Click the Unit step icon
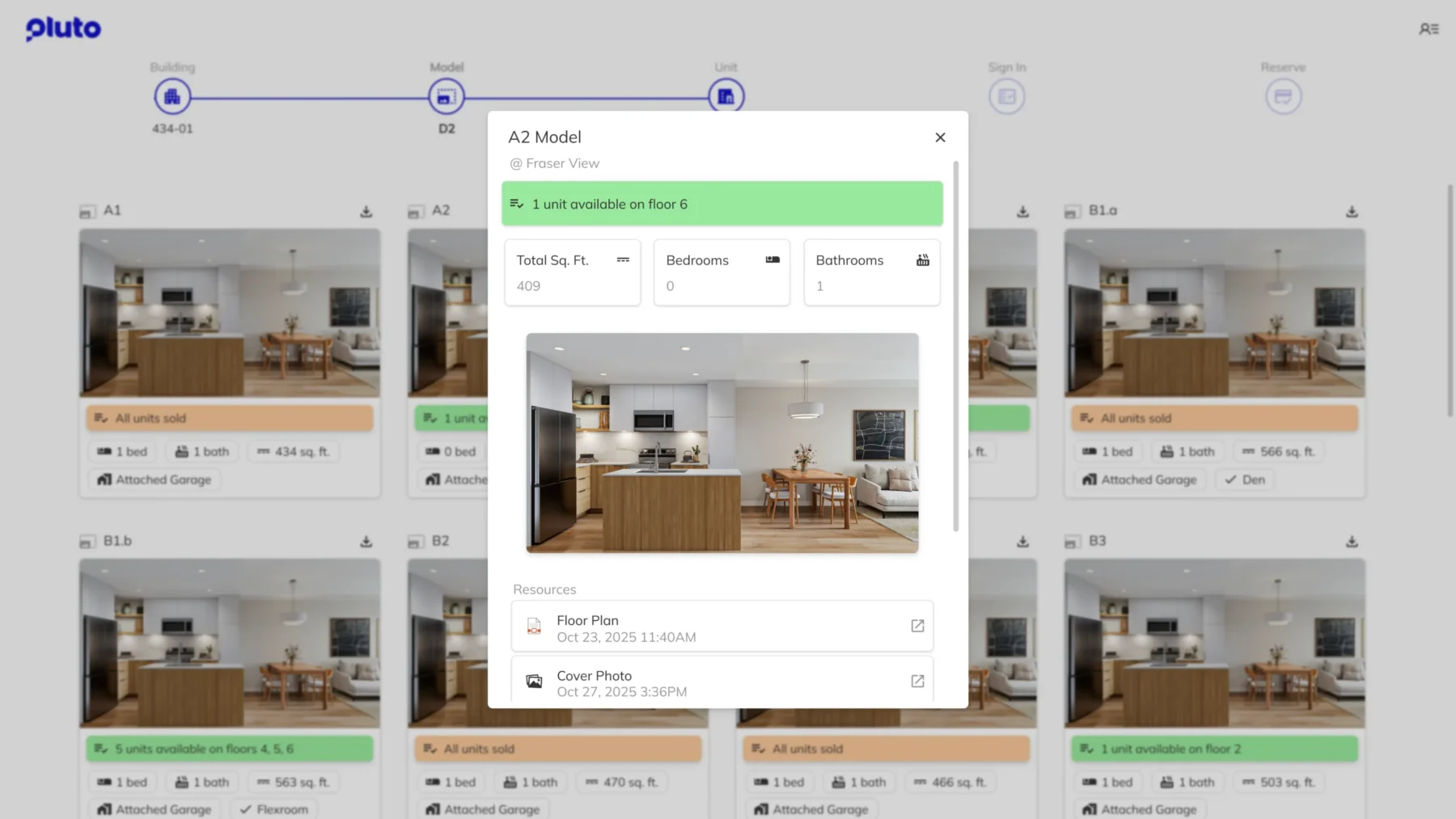Image resolution: width=1456 pixels, height=819 pixels. click(726, 97)
